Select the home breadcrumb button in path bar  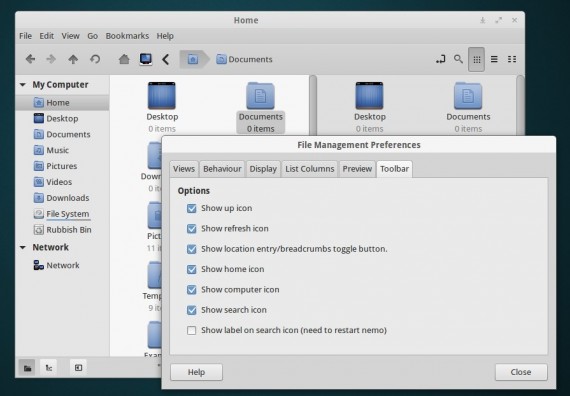point(193,59)
